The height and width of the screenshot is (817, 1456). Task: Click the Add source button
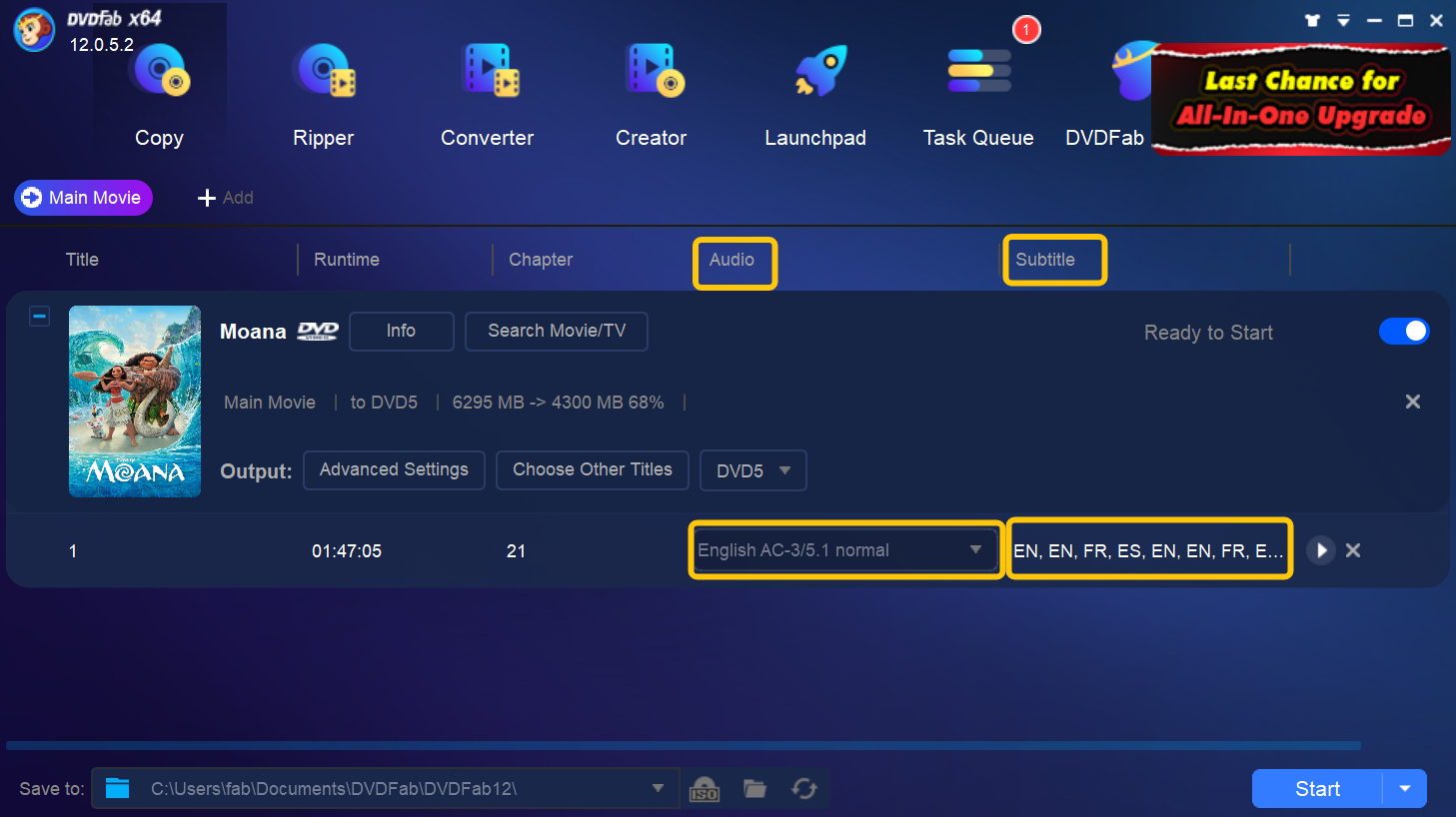tap(226, 198)
